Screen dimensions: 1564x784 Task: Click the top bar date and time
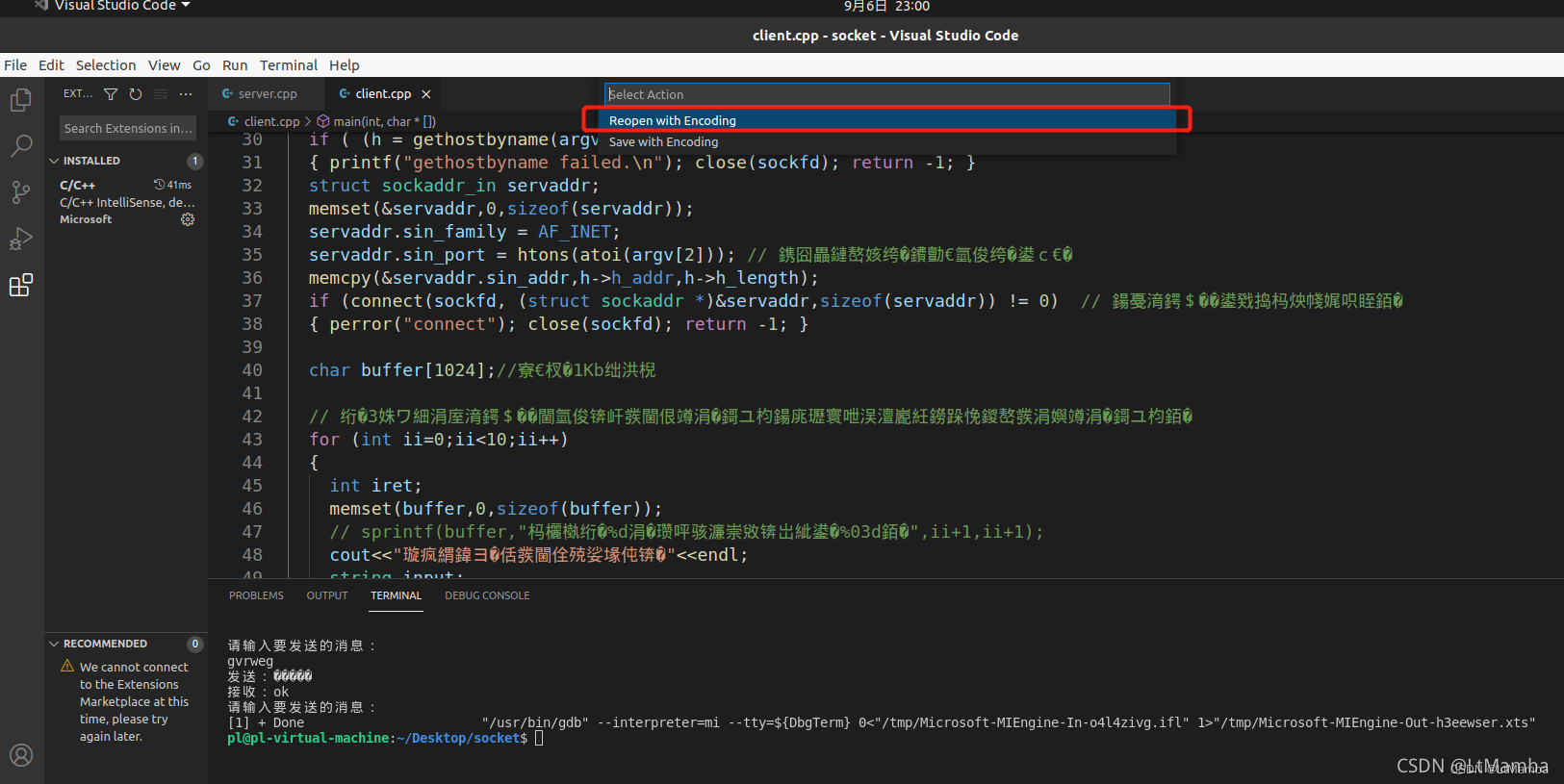coord(886,6)
